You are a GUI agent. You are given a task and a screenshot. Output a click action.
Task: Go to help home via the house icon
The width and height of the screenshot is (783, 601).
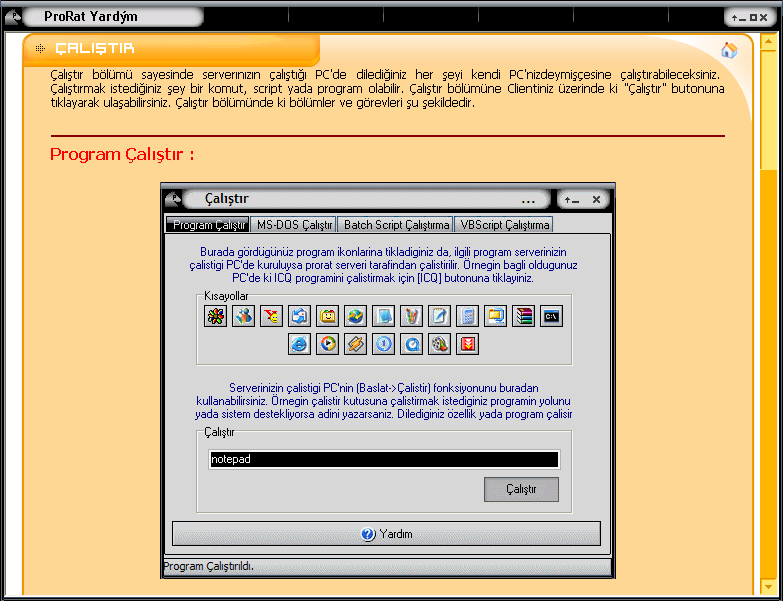click(x=729, y=50)
